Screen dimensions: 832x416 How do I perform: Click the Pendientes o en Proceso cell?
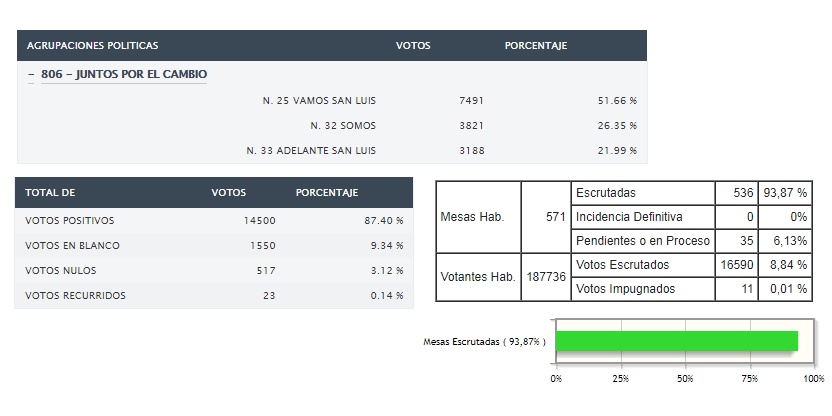pyautogui.click(x=643, y=241)
